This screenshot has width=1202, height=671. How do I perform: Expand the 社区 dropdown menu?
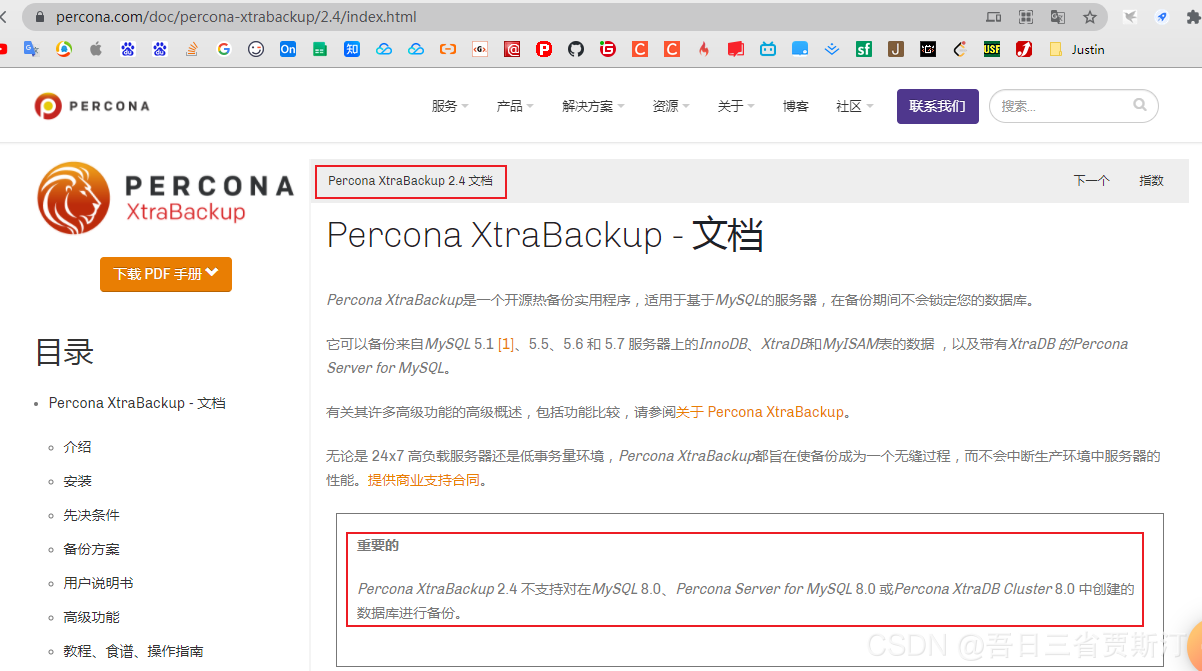(855, 106)
